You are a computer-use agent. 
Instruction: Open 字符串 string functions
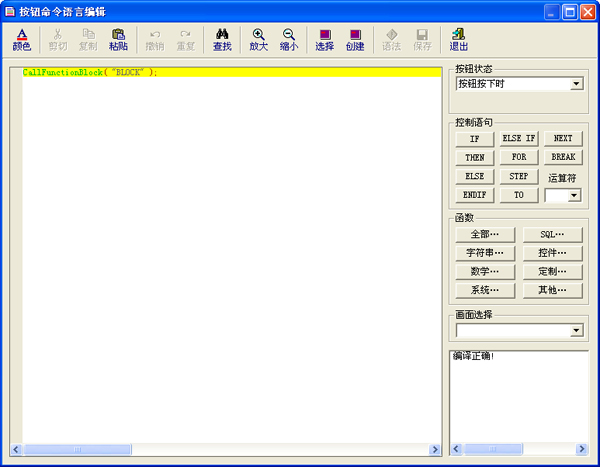click(485, 253)
